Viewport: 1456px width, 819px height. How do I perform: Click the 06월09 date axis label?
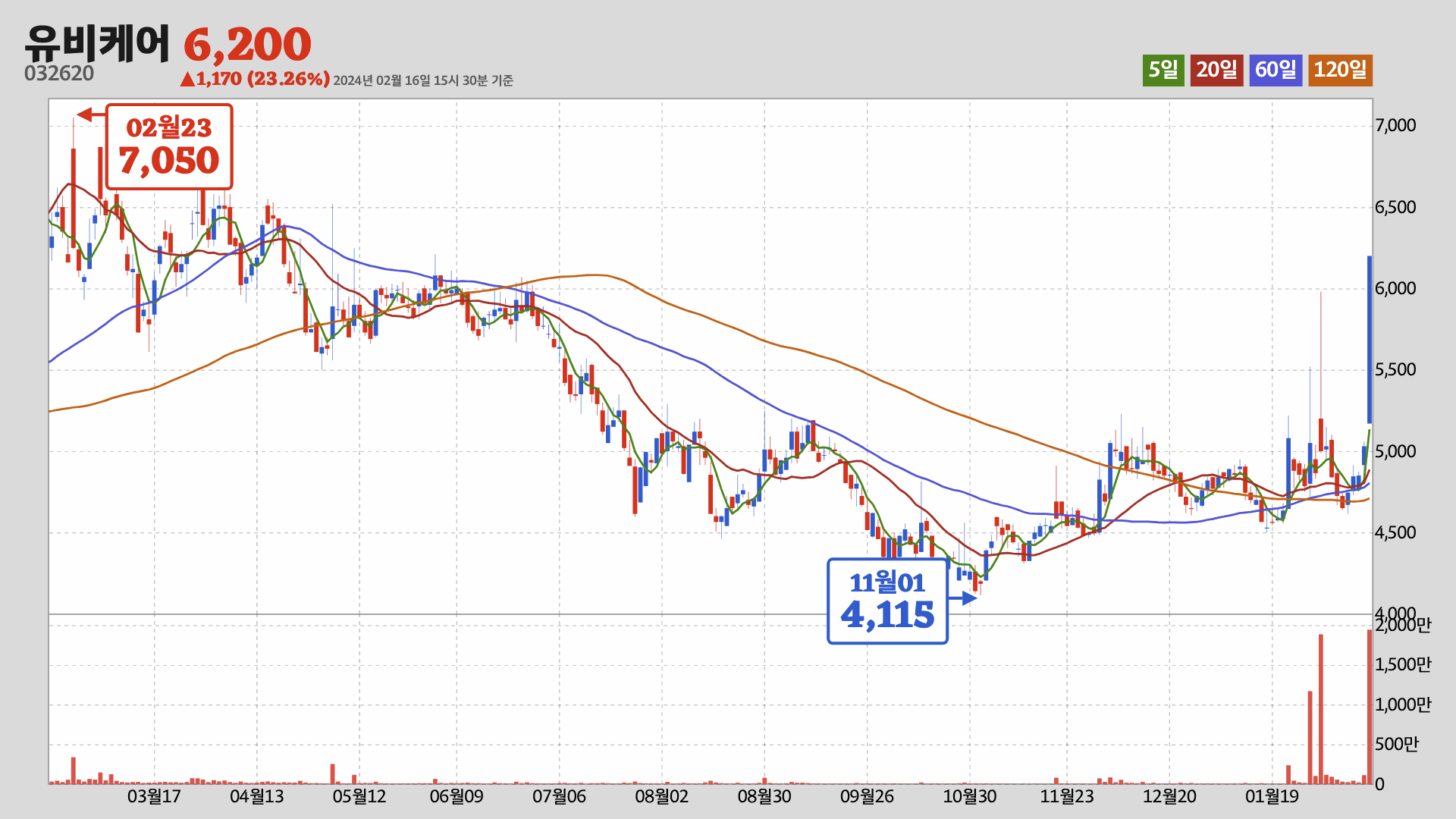click(457, 796)
